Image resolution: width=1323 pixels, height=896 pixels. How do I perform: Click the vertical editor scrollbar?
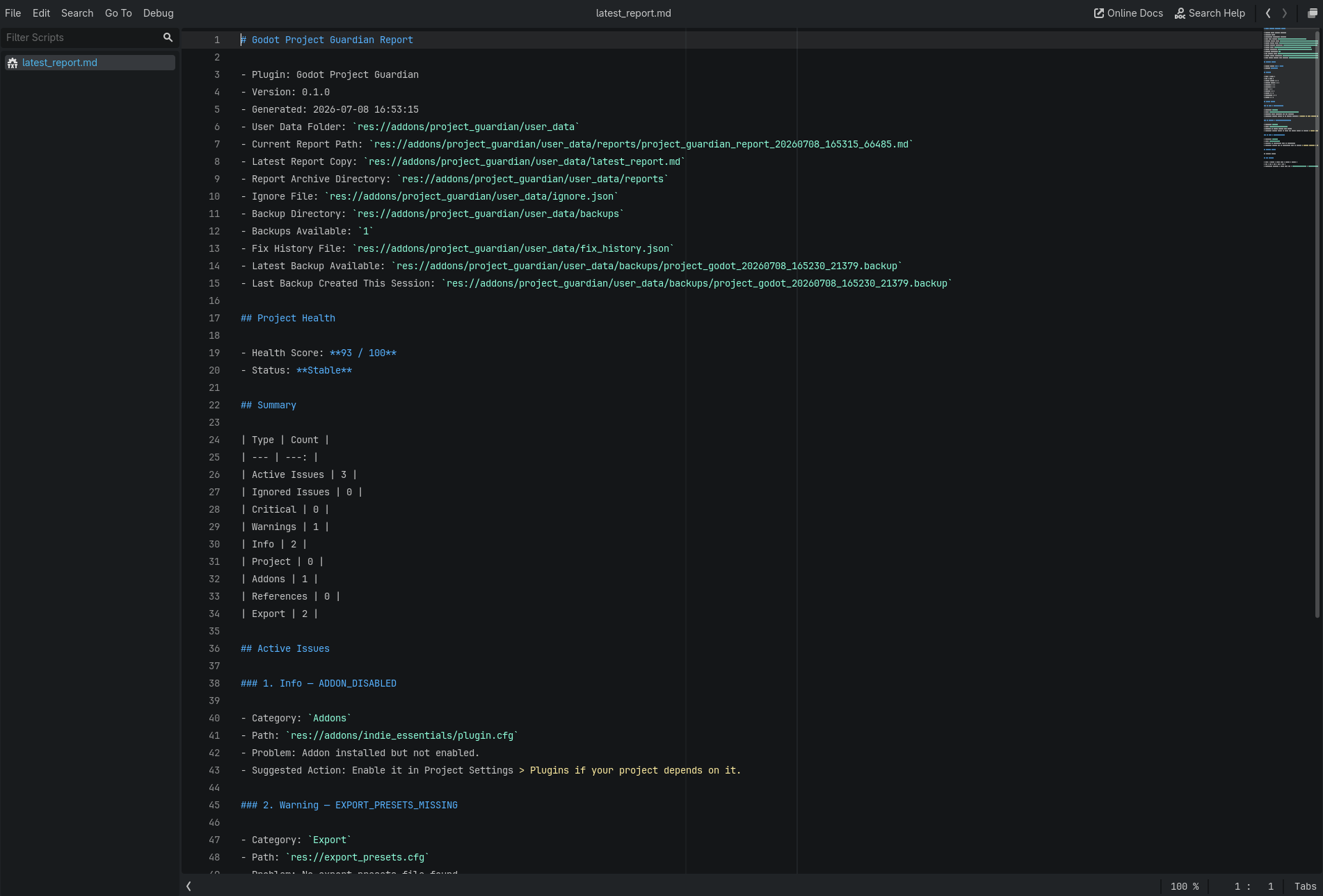(x=1317, y=323)
